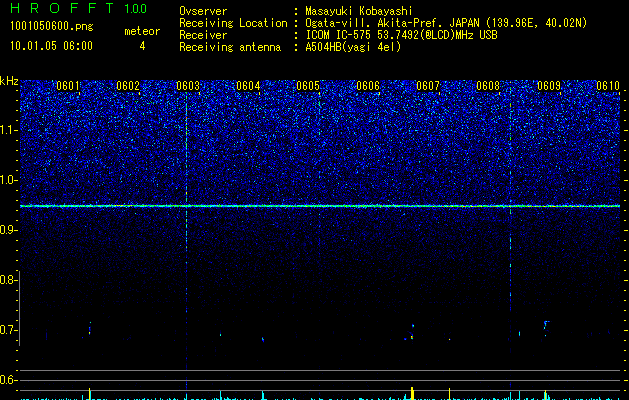Click the 0607 time marker
Image resolution: width=629 pixels, height=400 pixels.
[428, 86]
